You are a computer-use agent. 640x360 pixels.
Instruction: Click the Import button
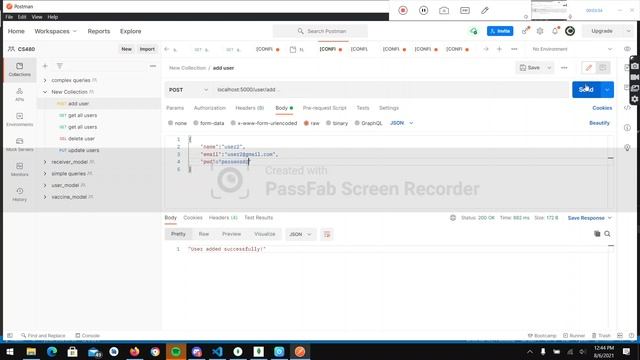coord(147,49)
